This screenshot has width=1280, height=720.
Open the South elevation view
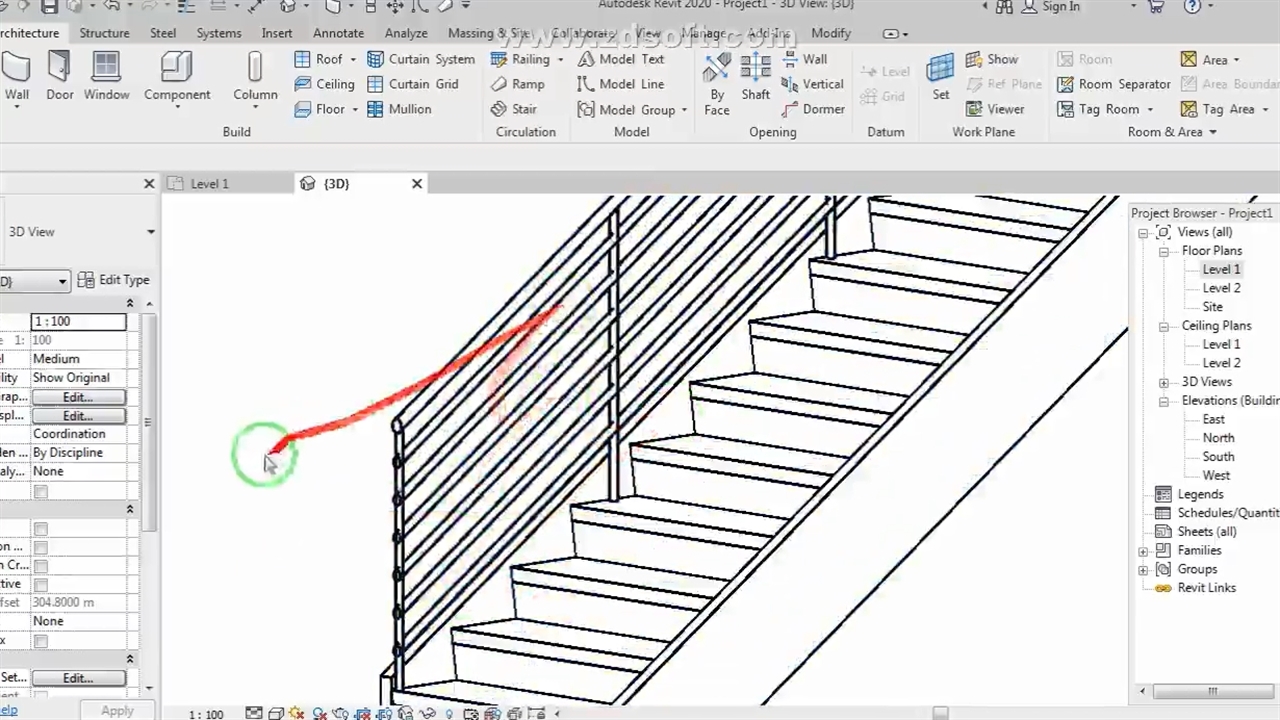[1217, 457]
